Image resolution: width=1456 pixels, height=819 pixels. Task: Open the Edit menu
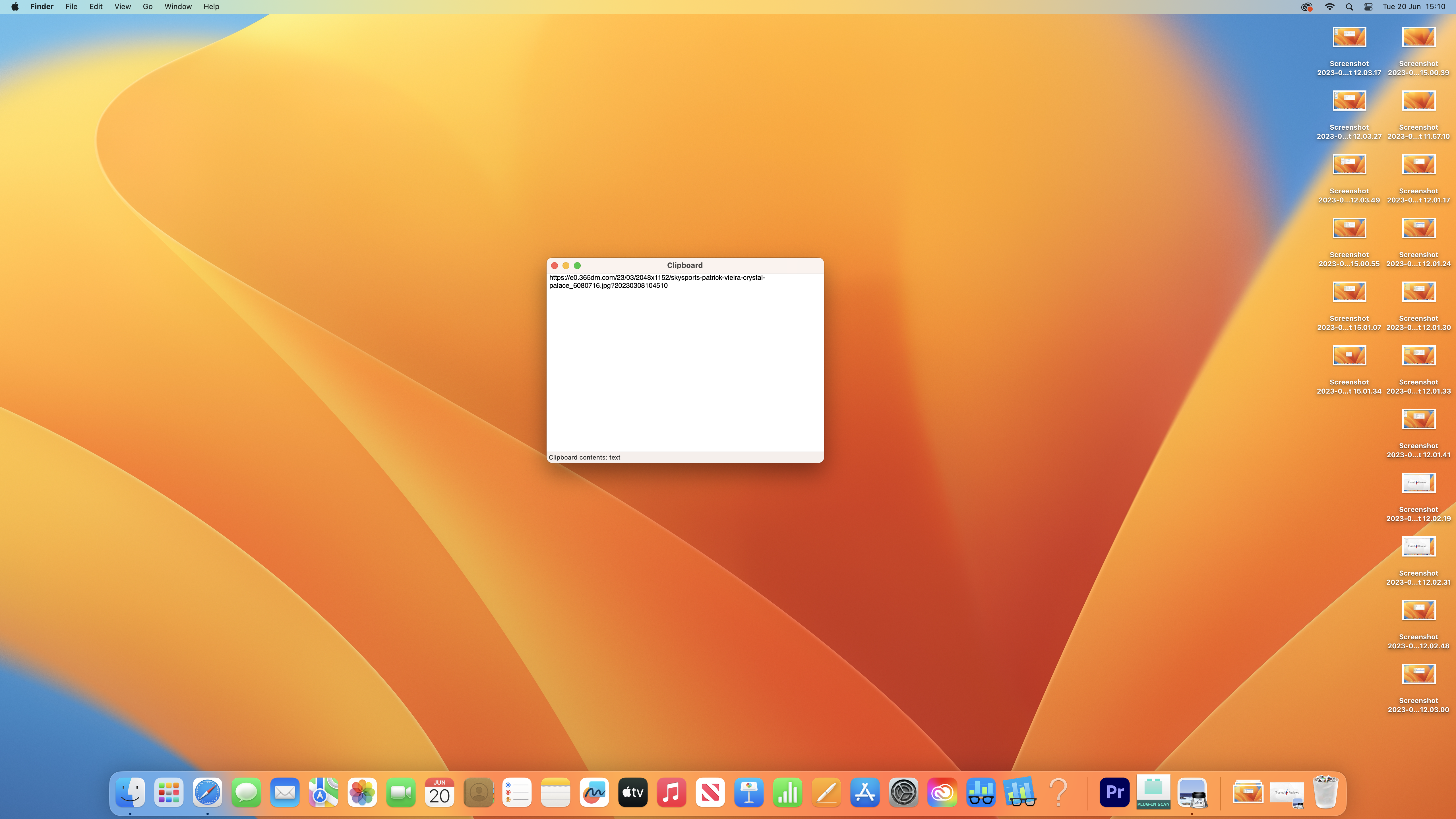click(96, 7)
